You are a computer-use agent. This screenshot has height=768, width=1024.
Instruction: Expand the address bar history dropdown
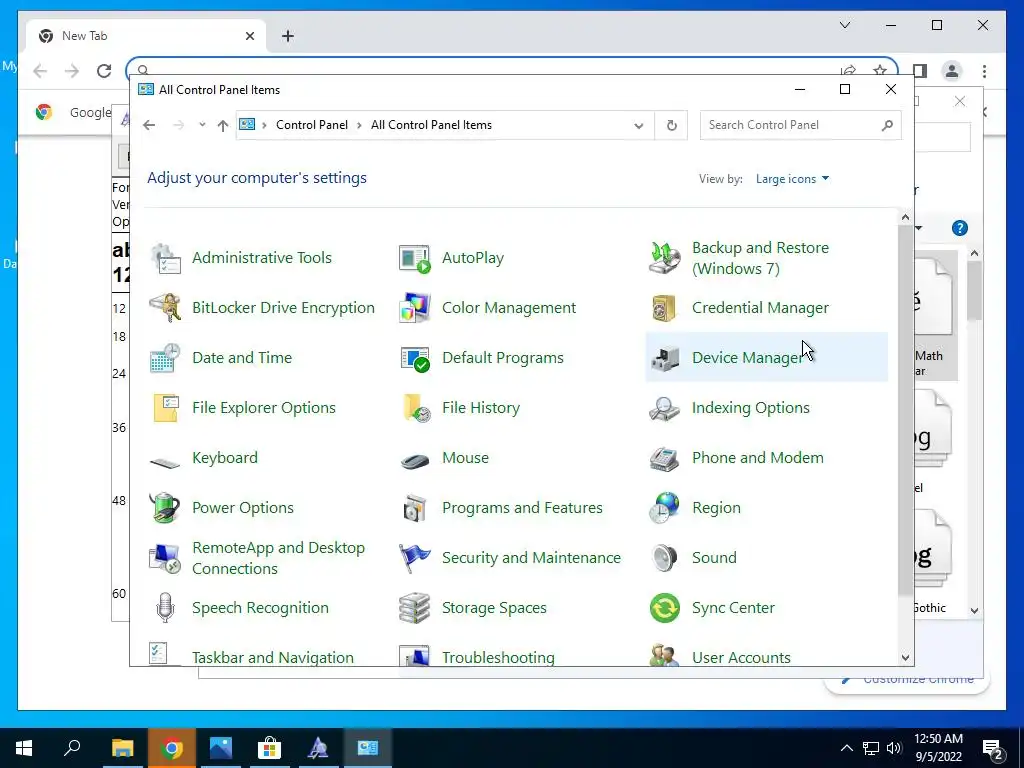coord(639,125)
